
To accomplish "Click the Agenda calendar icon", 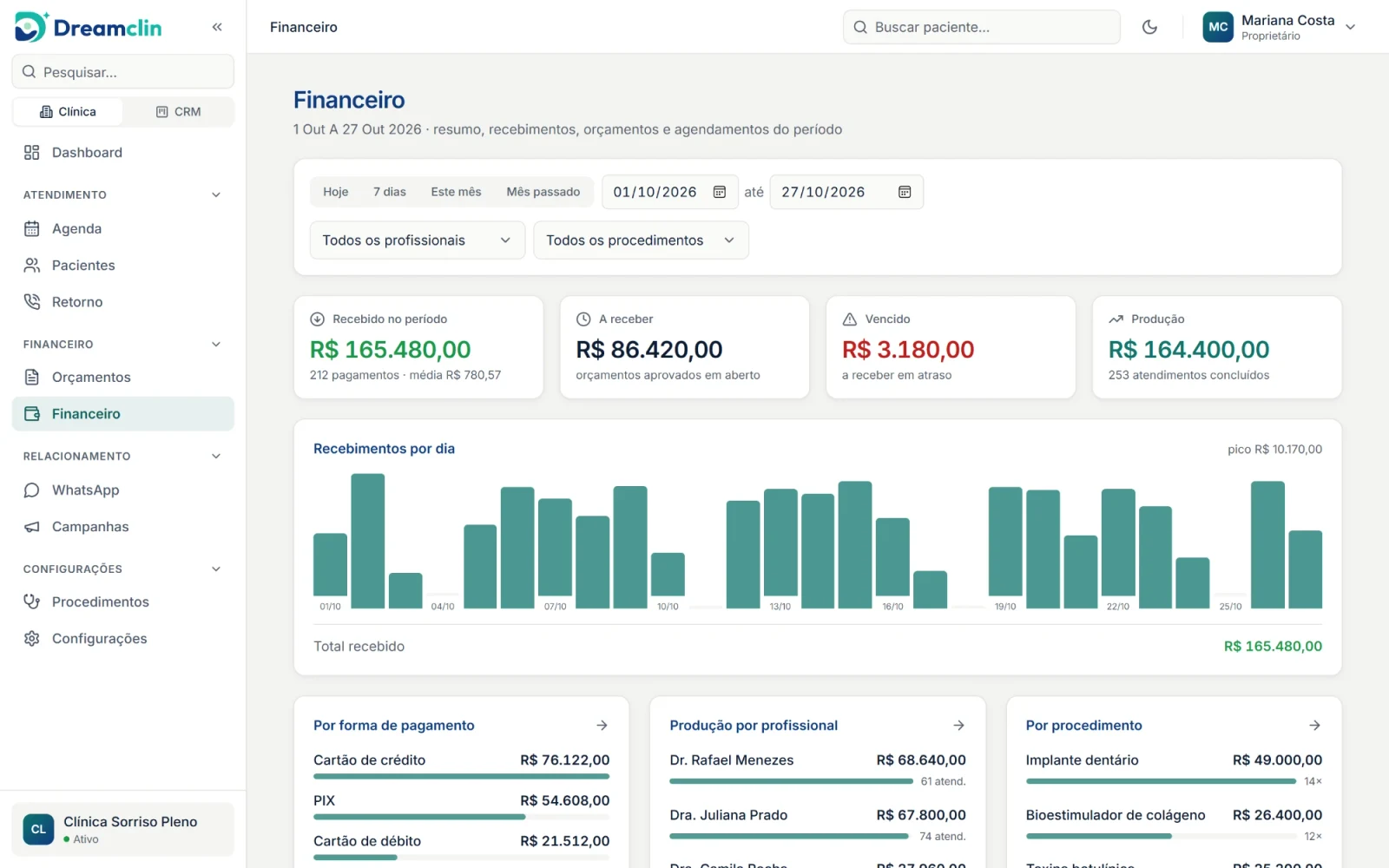I will coord(32,228).
